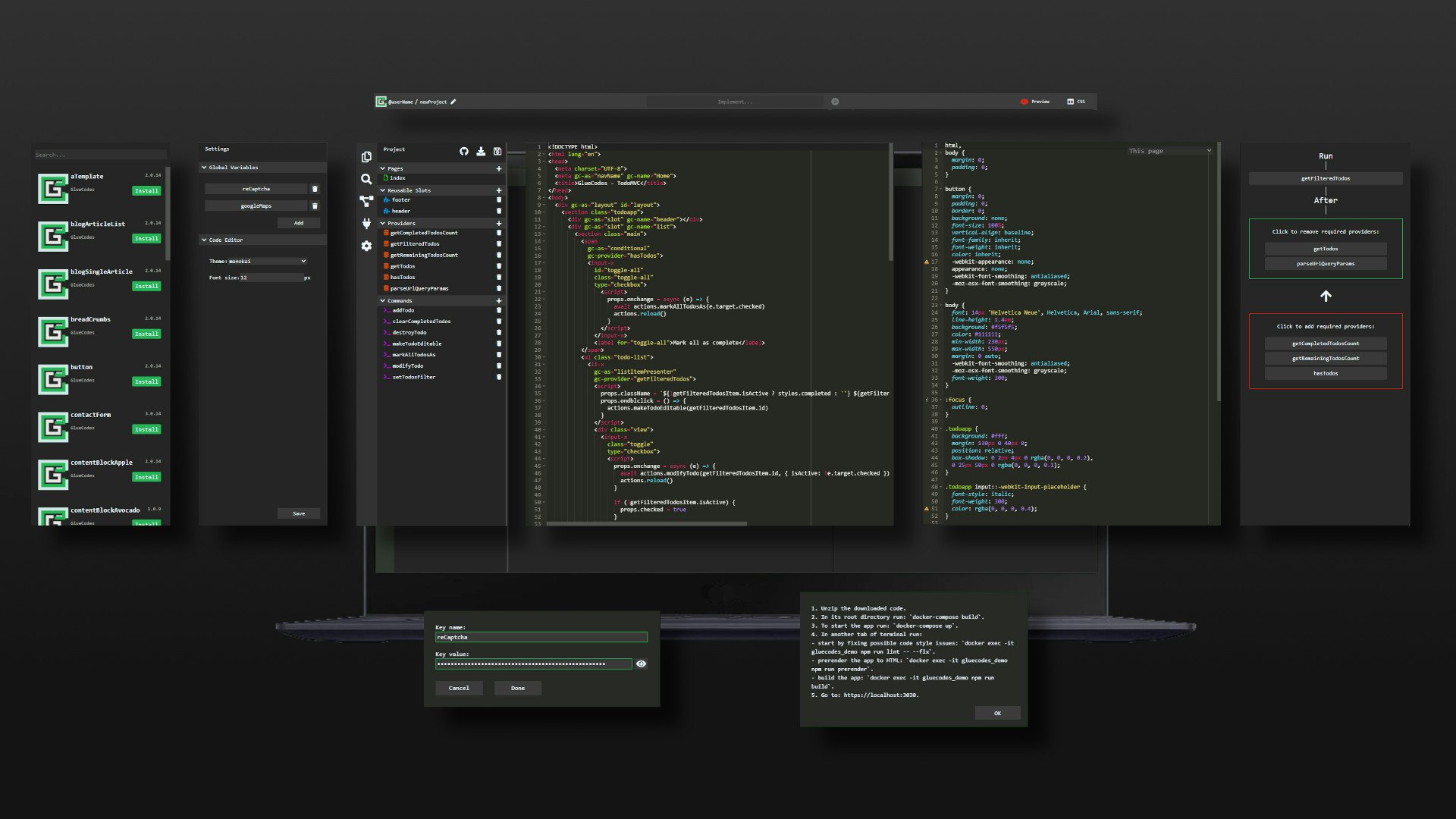
Task: Click the download project icon
Action: 481,152
